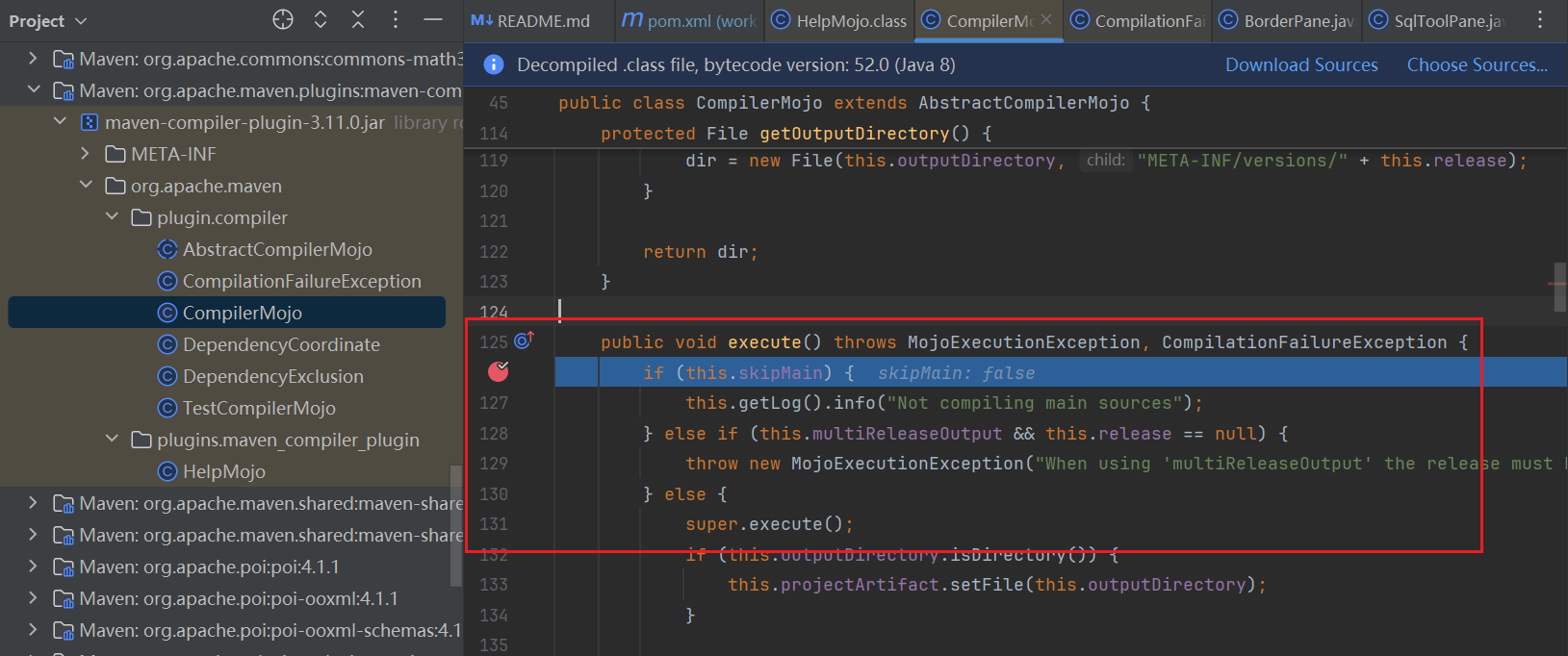Expand the META-INF folder
The image size is (1568, 656).
(x=86, y=154)
